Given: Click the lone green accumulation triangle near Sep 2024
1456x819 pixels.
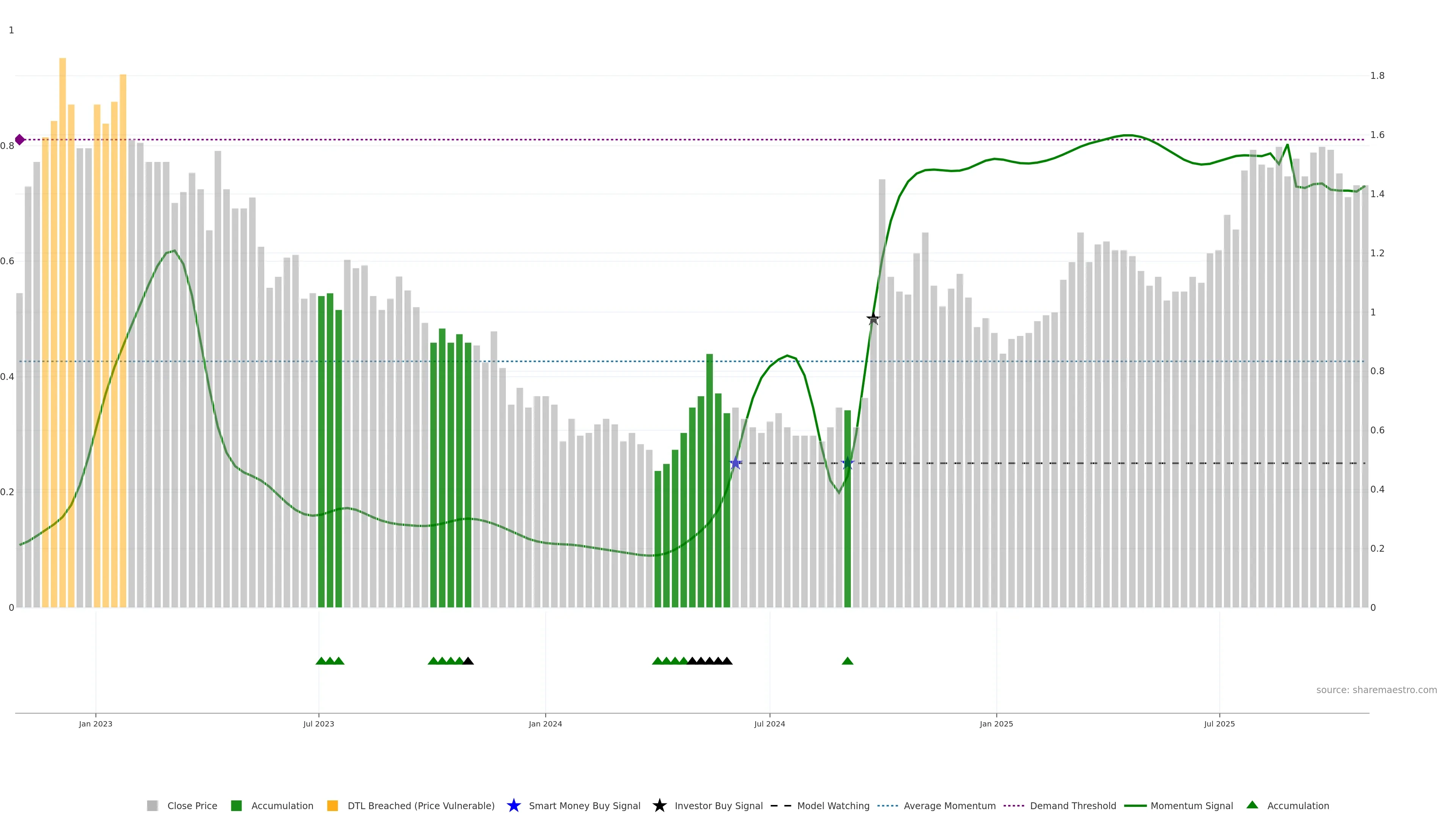Looking at the screenshot, I should click(x=847, y=661).
